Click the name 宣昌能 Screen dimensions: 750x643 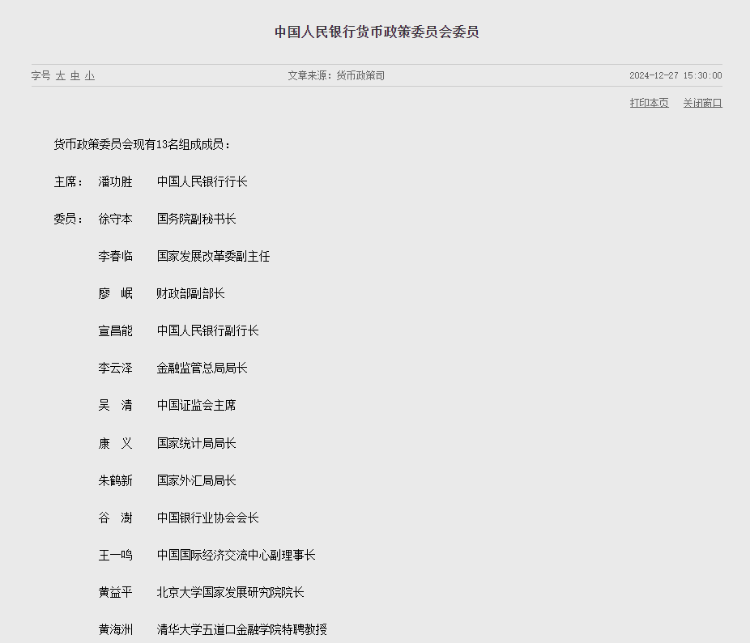tap(115, 331)
